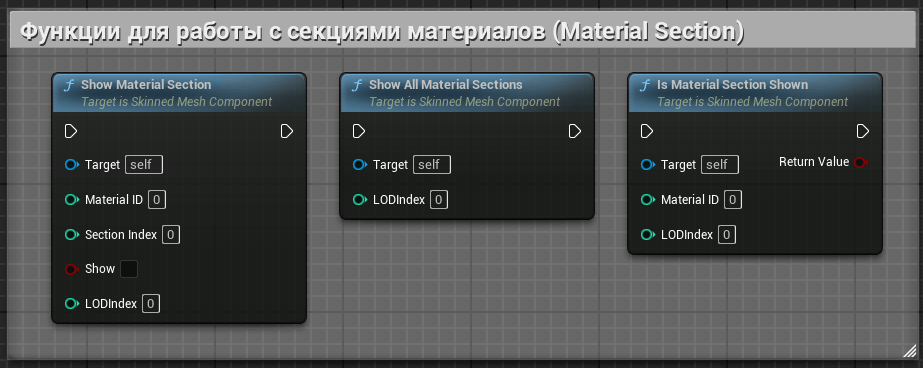The image size is (923, 368).
Task: Click the comment box title bar
Action: tap(461, 32)
